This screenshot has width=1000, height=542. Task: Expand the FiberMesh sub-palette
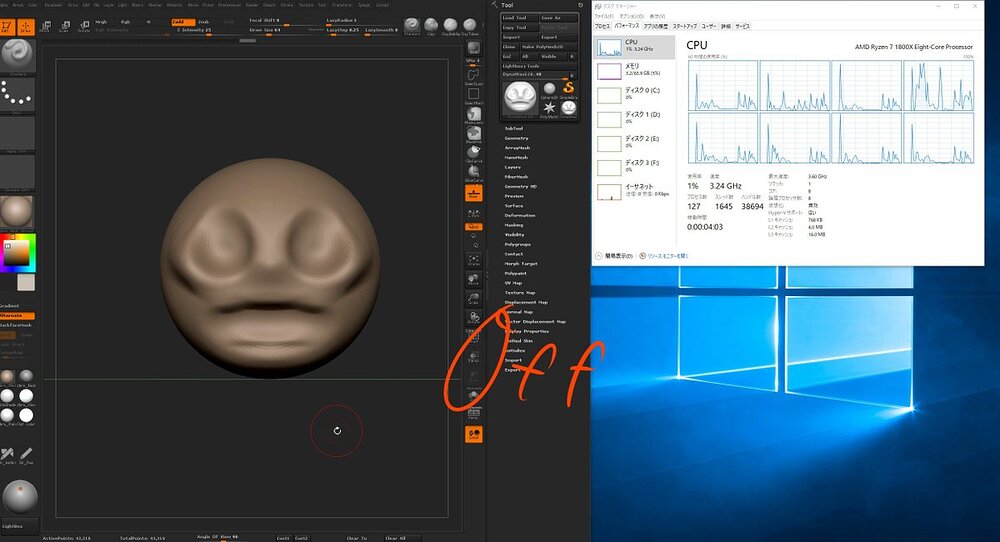tap(517, 177)
